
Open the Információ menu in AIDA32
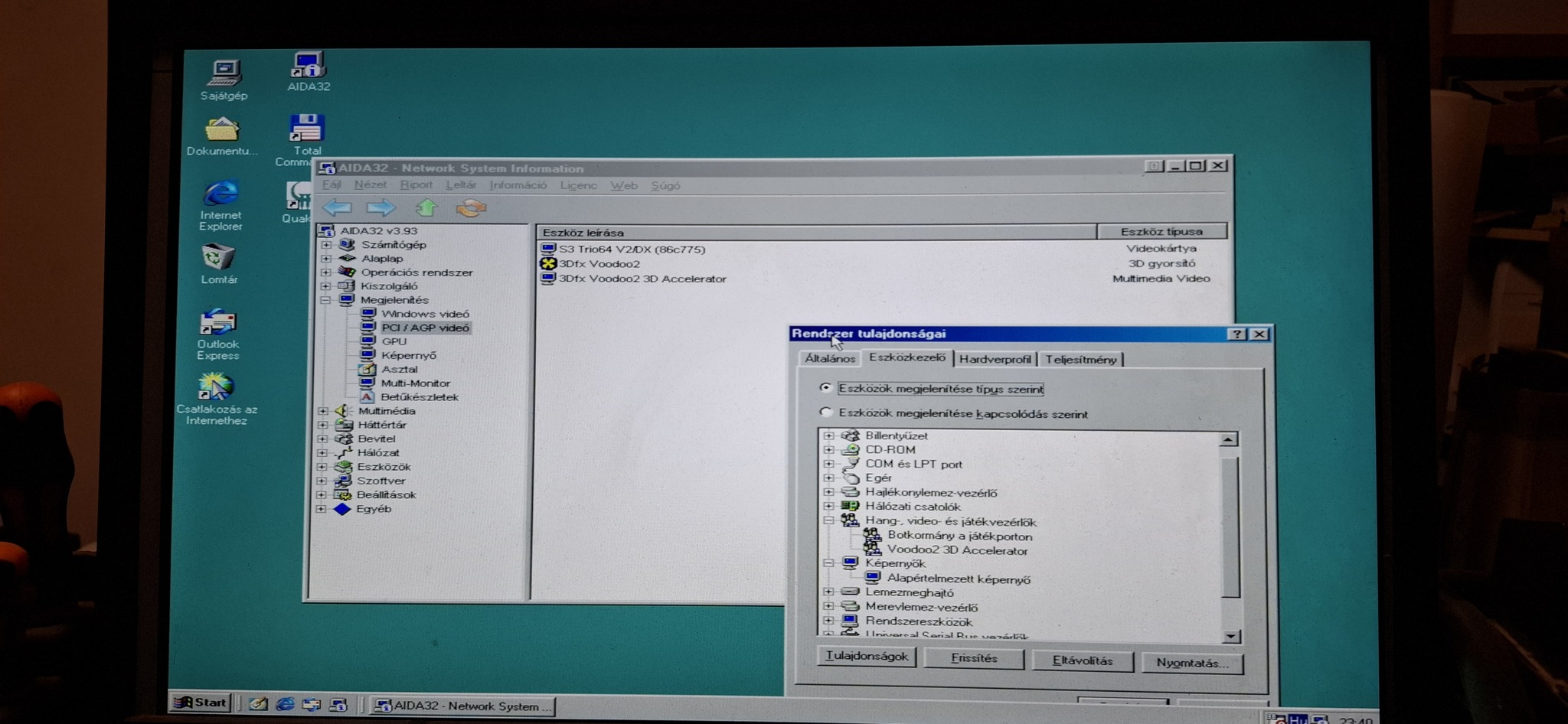click(x=518, y=185)
